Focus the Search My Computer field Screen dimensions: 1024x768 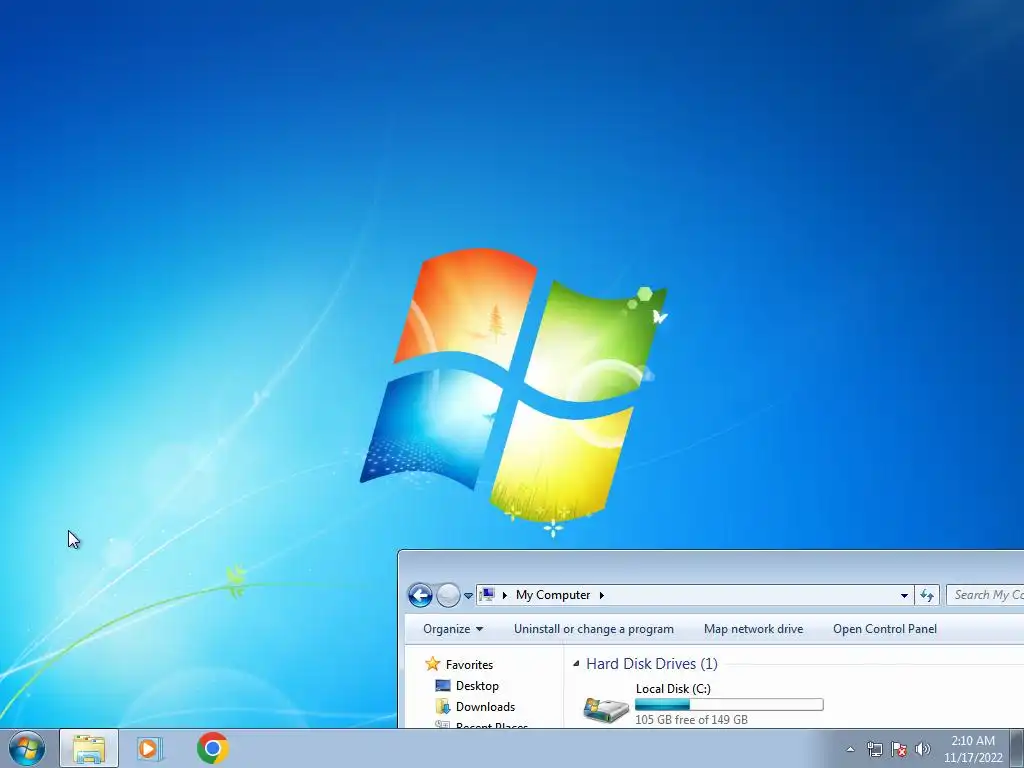point(985,595)
